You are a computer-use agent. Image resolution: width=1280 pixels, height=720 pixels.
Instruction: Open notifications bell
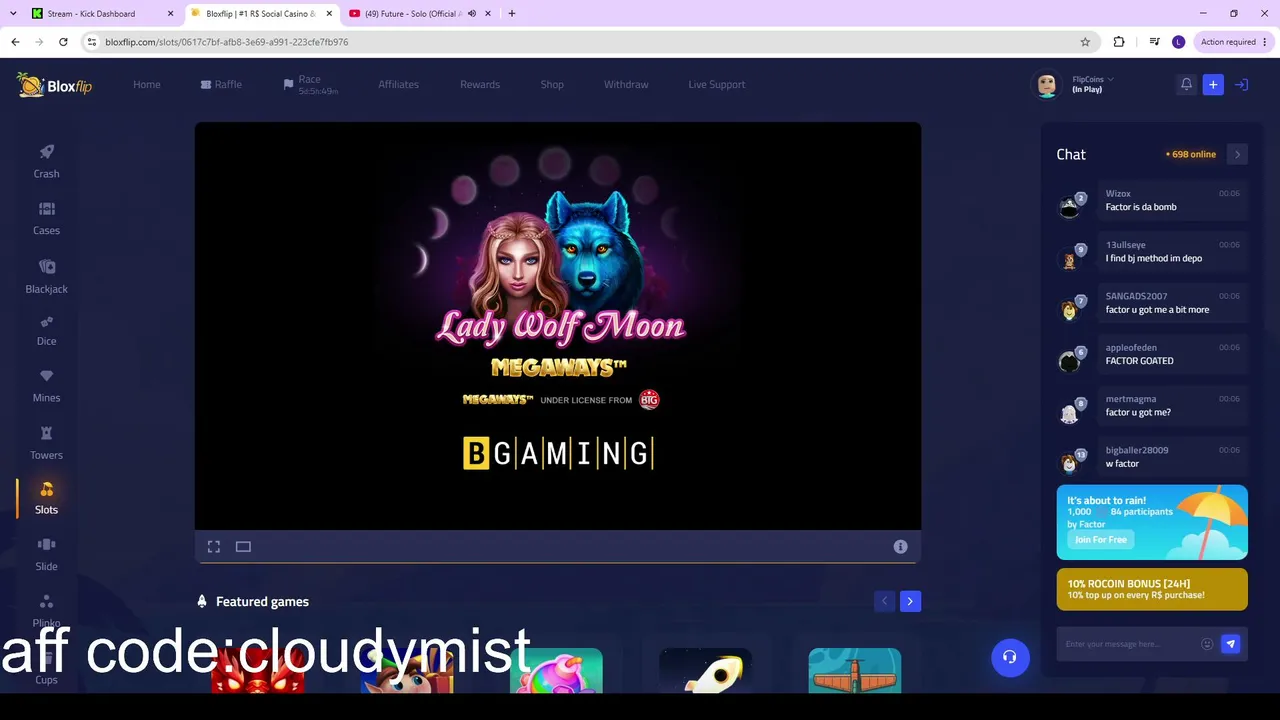click(x=1186, y=85)
